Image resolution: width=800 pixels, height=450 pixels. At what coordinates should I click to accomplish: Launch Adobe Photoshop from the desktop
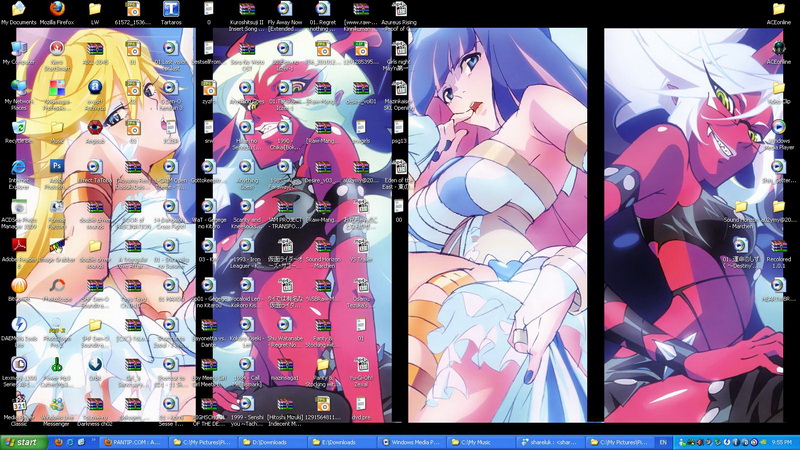[57, 174]
